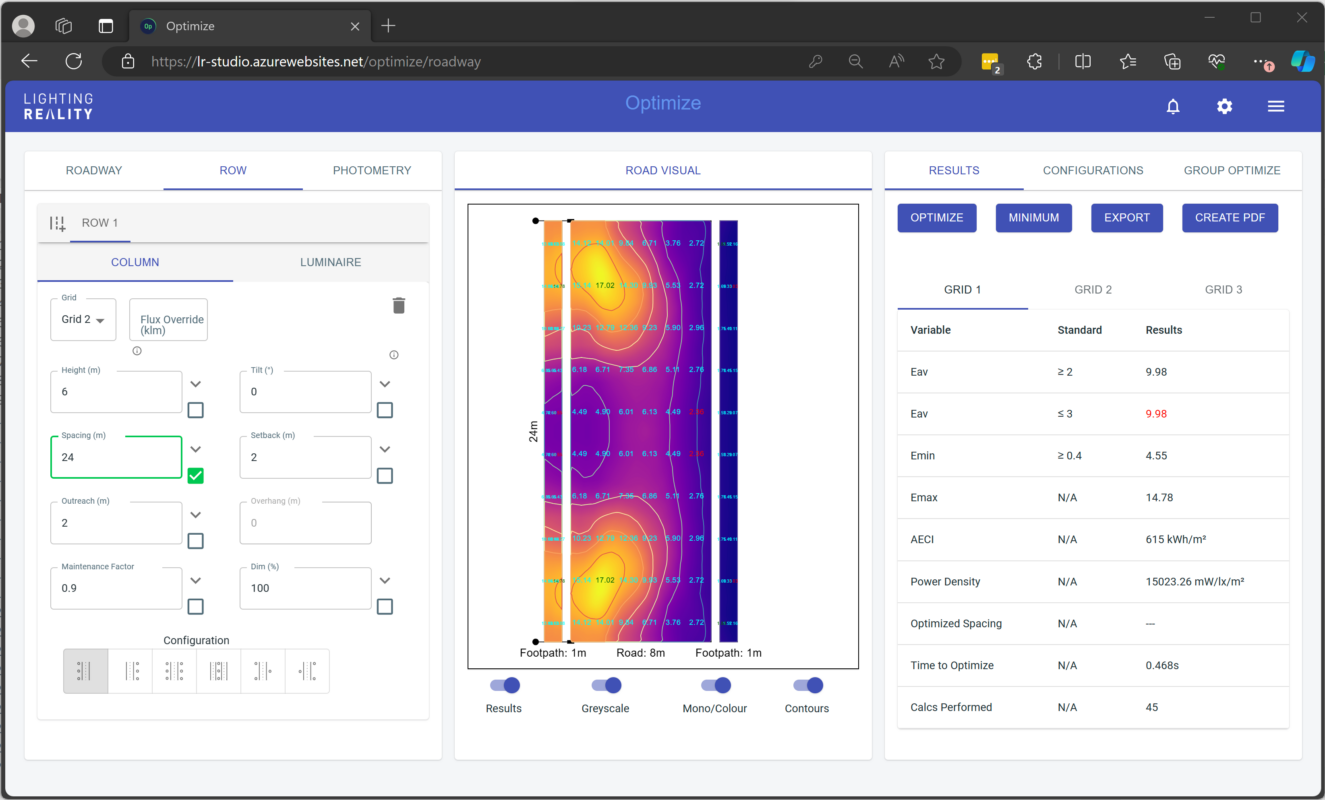The image size is (1325, 800).
Task: Click the CREATE PDF button
Action: click(x=1229, y=217)
